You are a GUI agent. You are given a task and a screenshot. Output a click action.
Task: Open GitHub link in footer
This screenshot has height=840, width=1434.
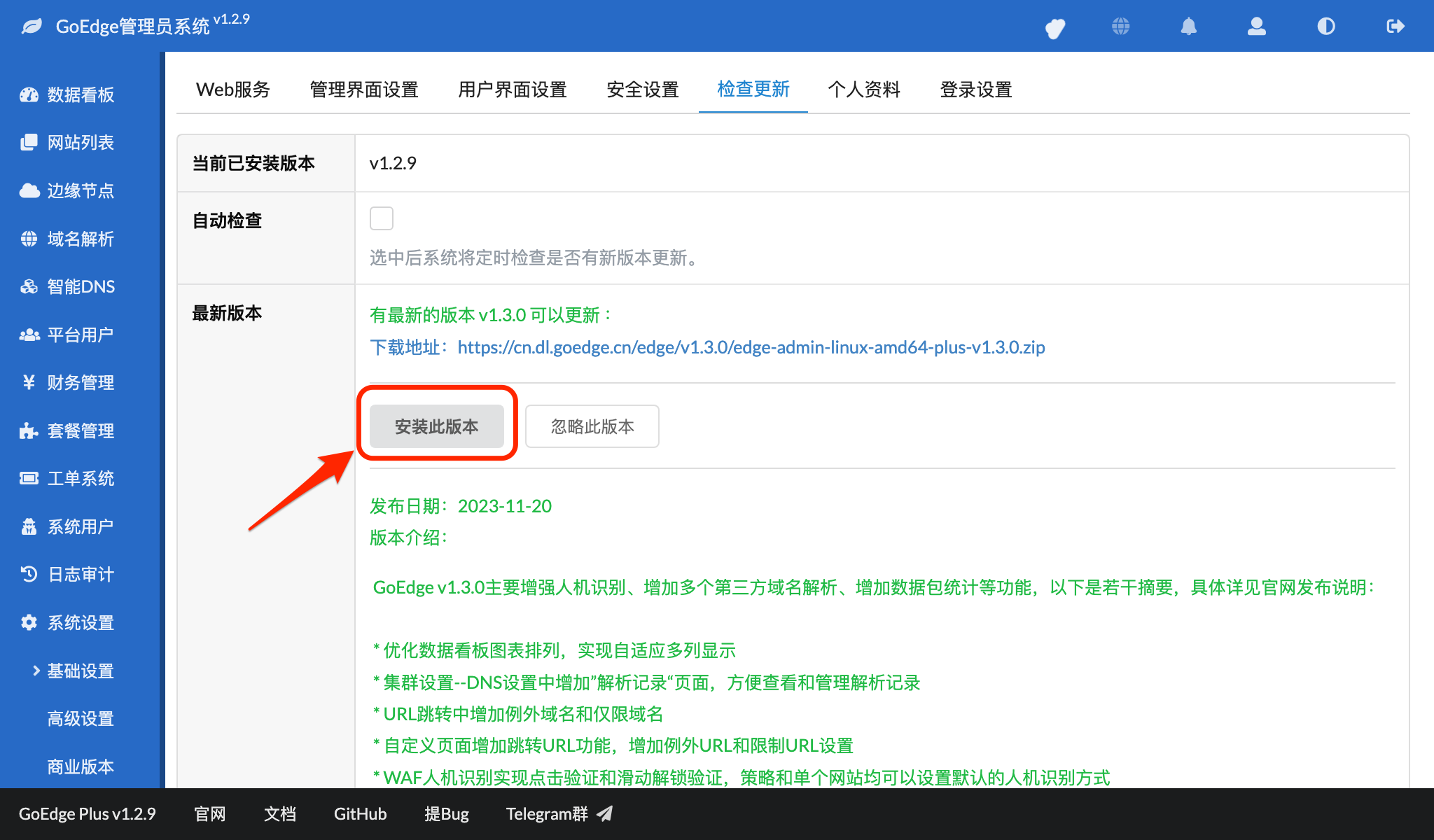coord(360,813)
